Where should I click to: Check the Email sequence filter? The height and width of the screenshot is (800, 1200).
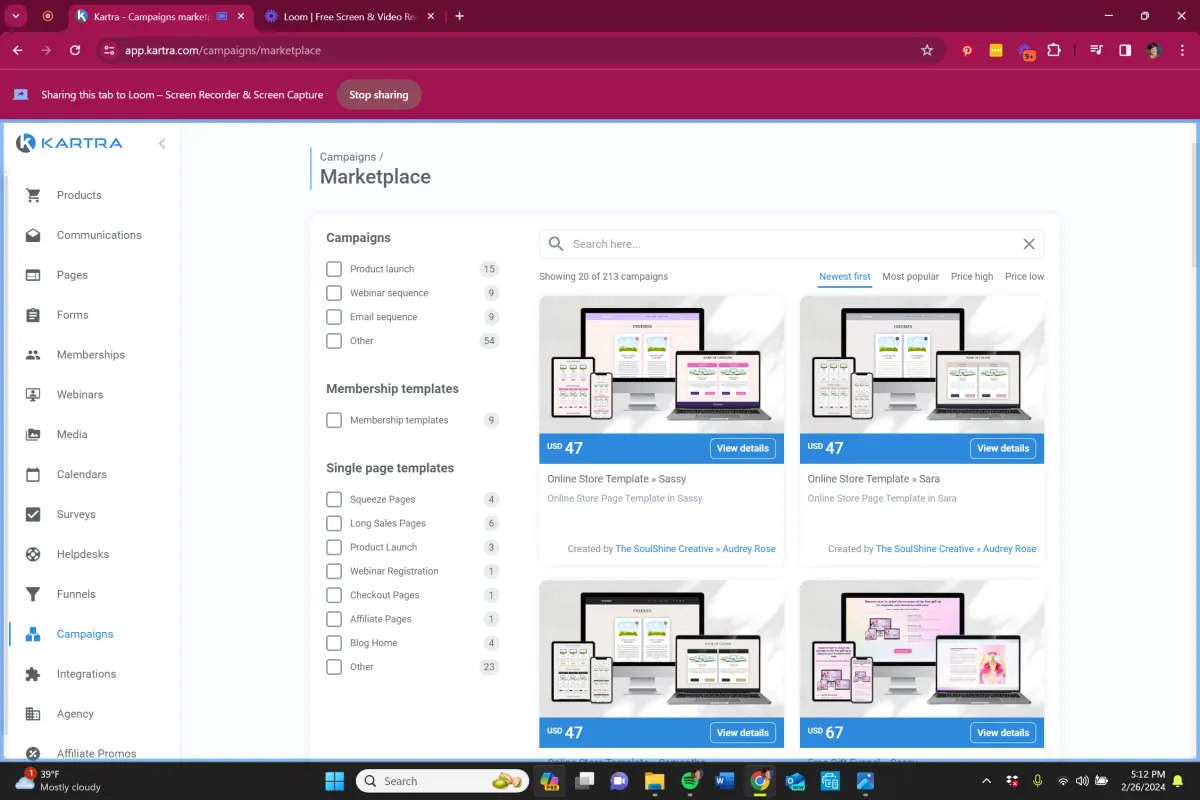tap(334, 317)
